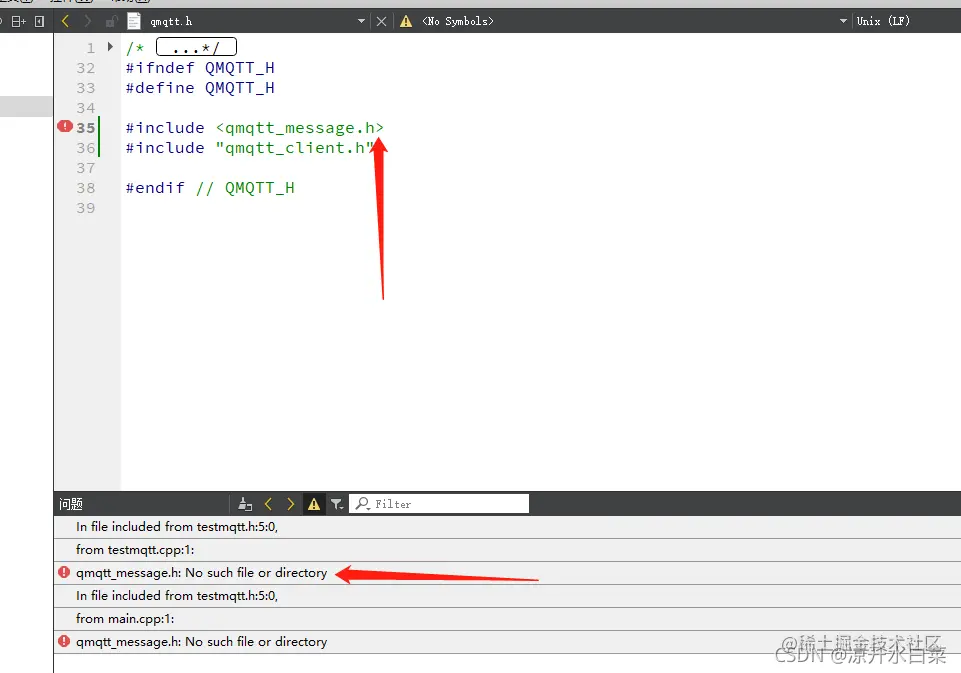Go forward with the right arrow
Viewport: 961px width, 673px height.
tap(88, 21)
